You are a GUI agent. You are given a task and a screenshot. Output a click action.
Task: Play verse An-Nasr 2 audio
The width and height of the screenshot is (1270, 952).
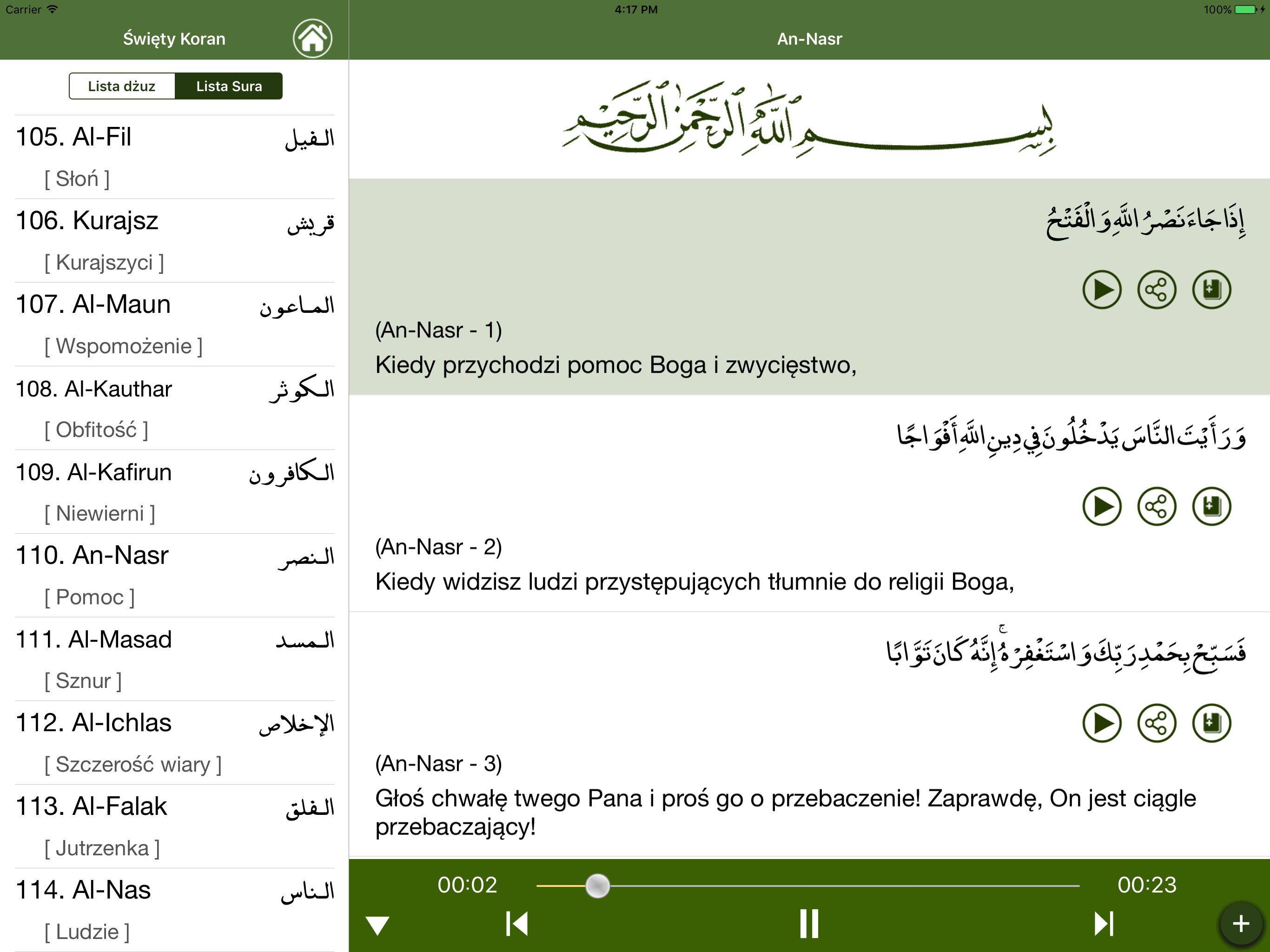coord(1101,506)
